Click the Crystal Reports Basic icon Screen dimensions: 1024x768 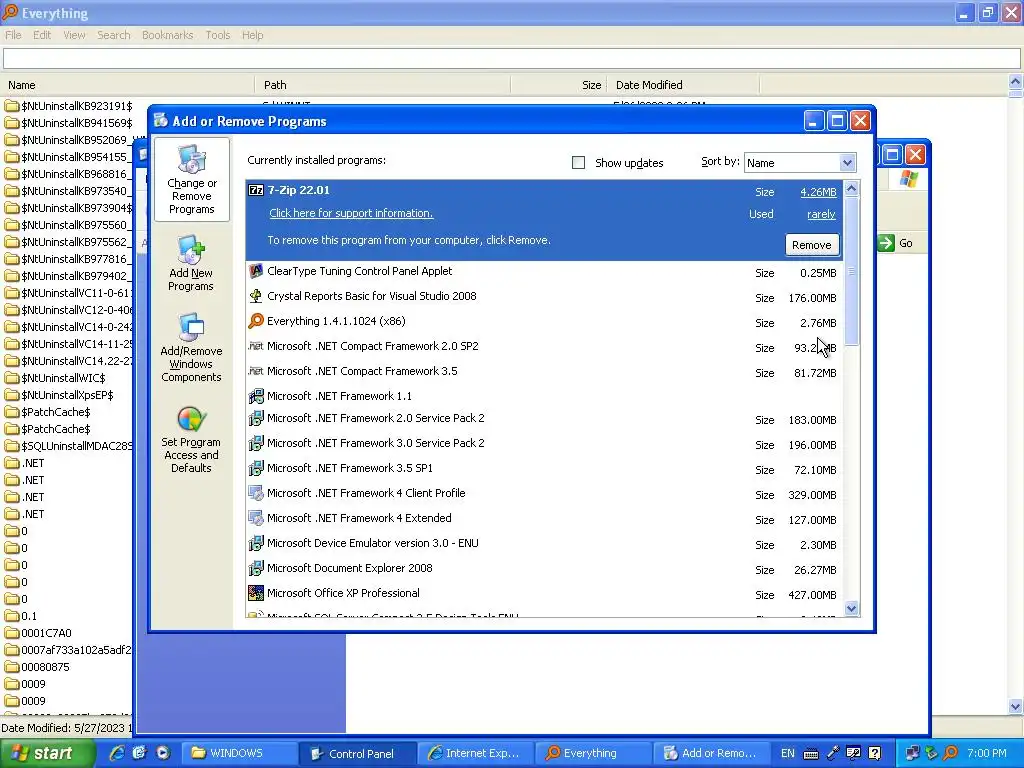(256, 296)
